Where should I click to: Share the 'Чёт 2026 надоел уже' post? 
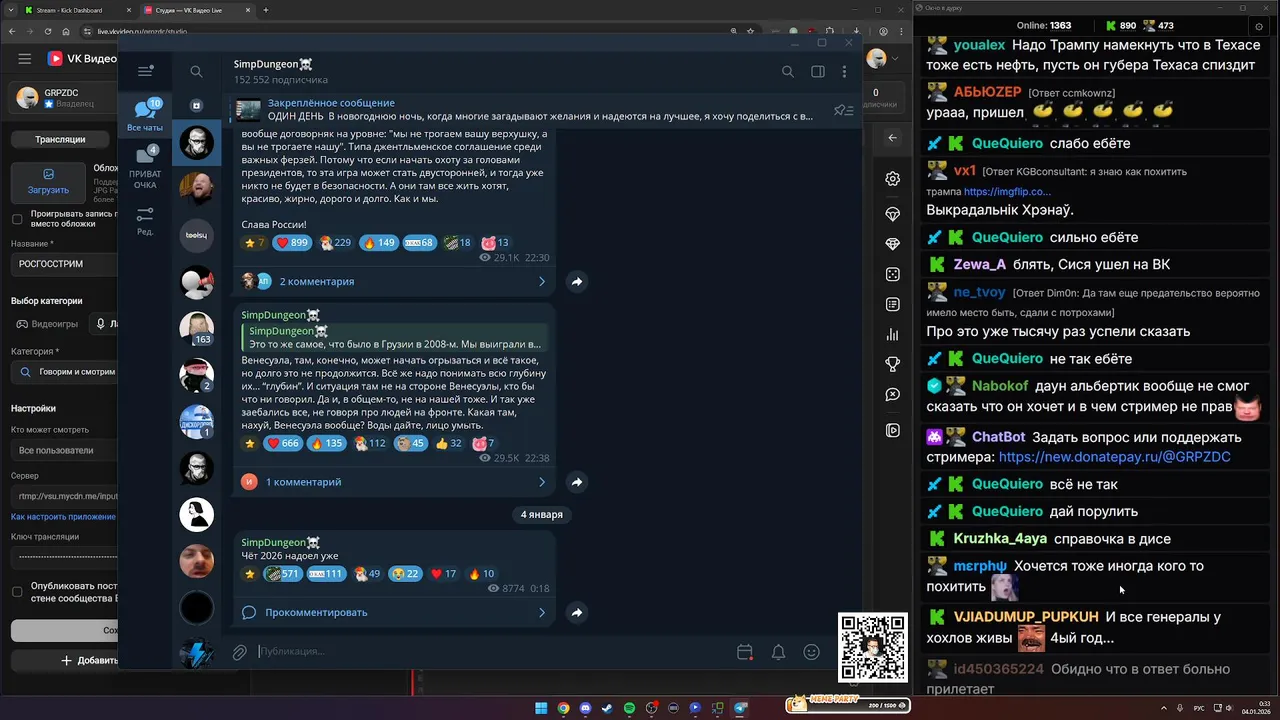tap(577, 612)
